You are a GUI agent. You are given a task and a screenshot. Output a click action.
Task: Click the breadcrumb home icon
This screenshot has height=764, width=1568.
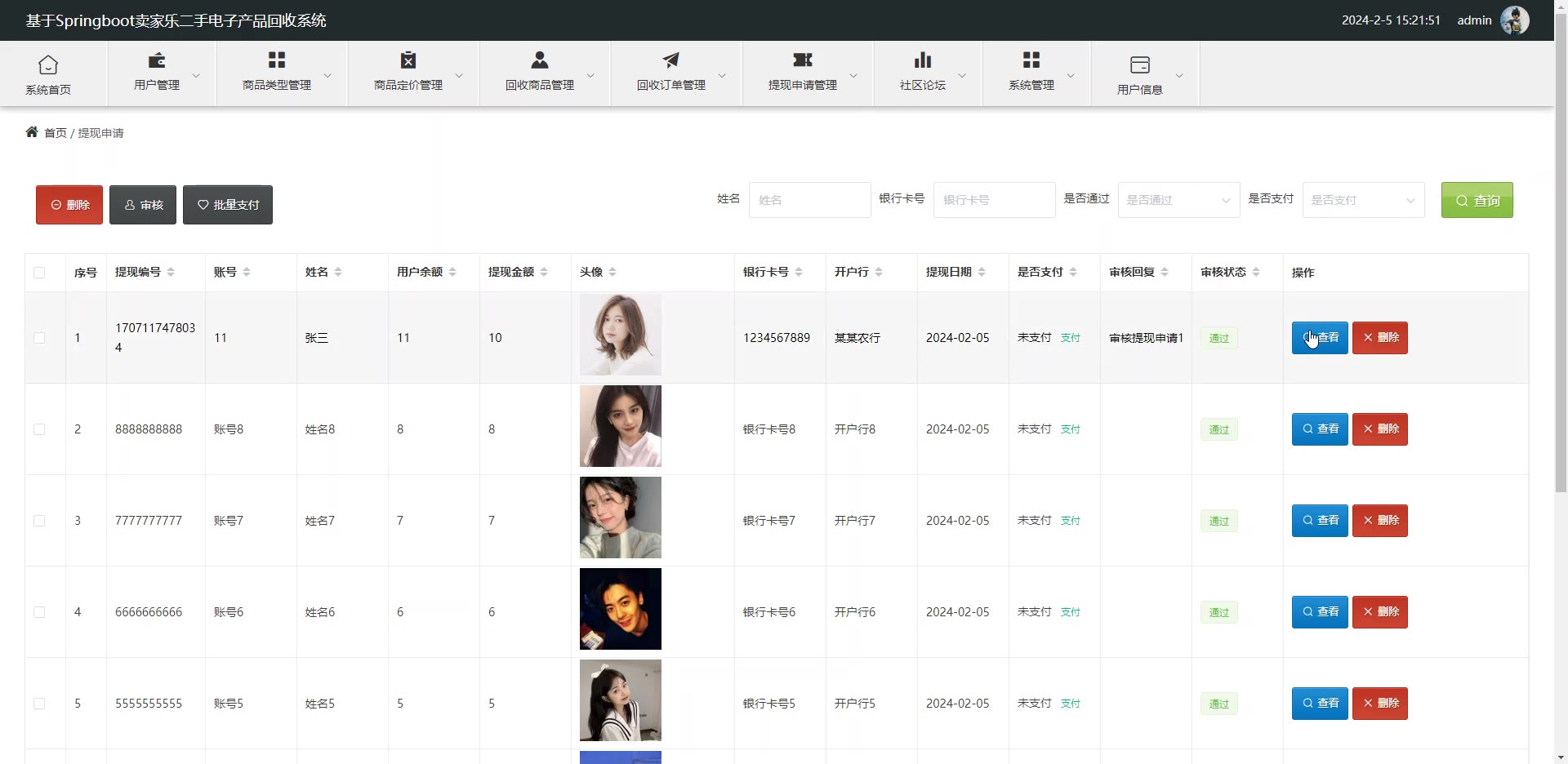pos(32,131)
